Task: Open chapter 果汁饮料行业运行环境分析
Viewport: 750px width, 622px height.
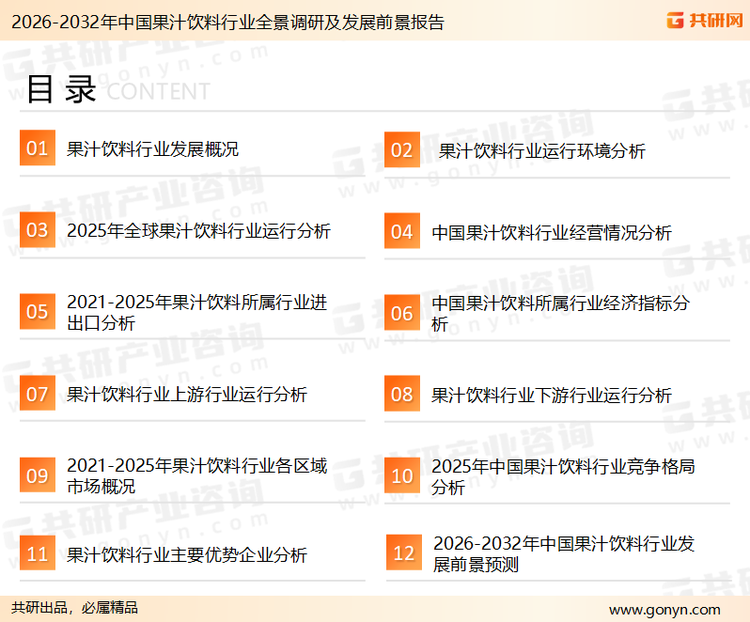Action: (x=542, y=151)
